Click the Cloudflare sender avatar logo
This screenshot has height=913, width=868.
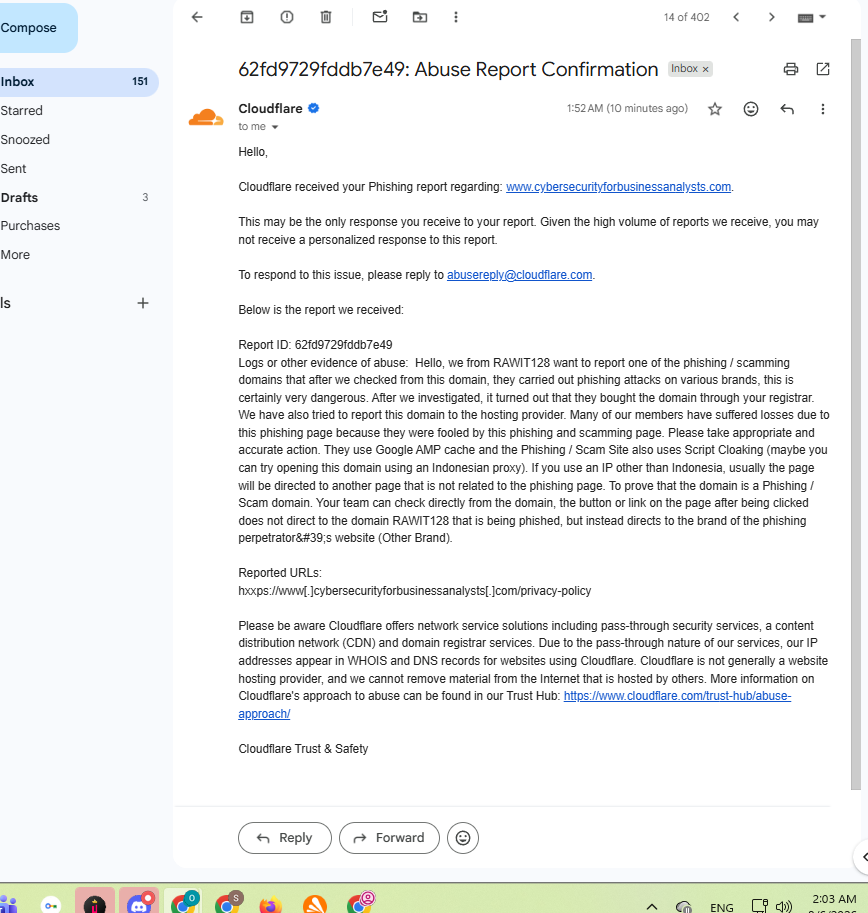206,117
